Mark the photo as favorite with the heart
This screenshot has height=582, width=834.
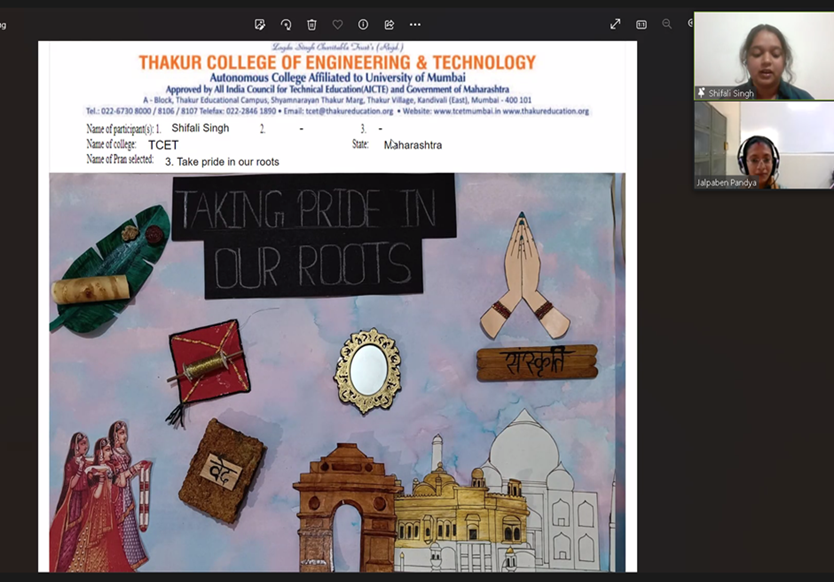point(337,24)
